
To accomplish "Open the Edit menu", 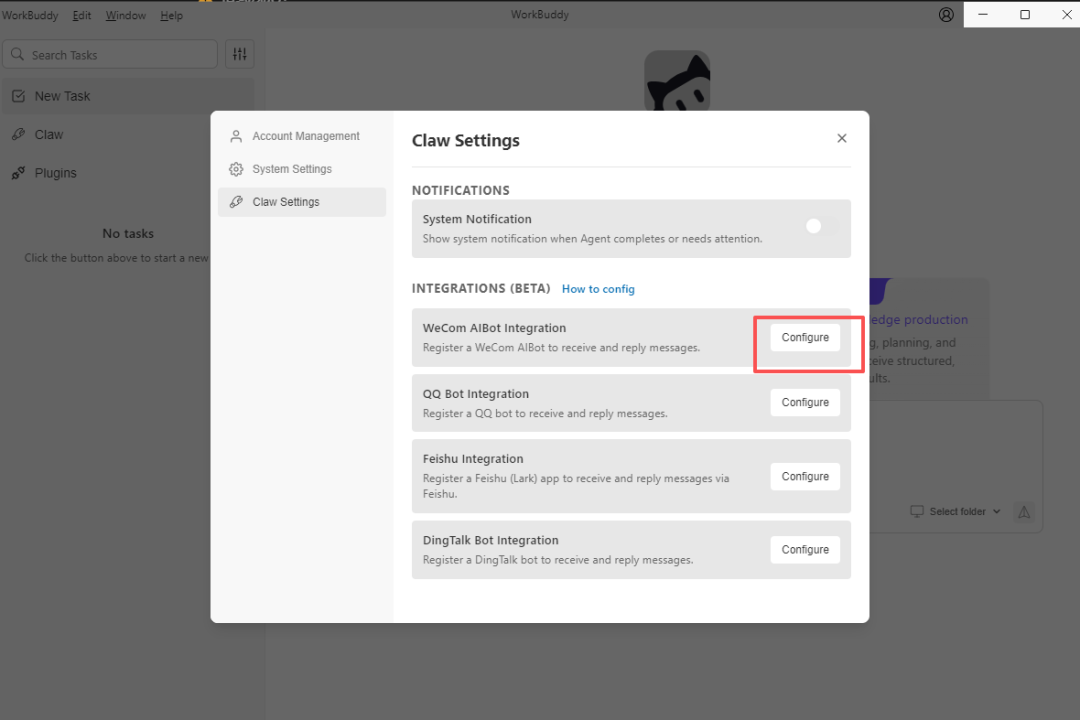I will coord(81,15).
